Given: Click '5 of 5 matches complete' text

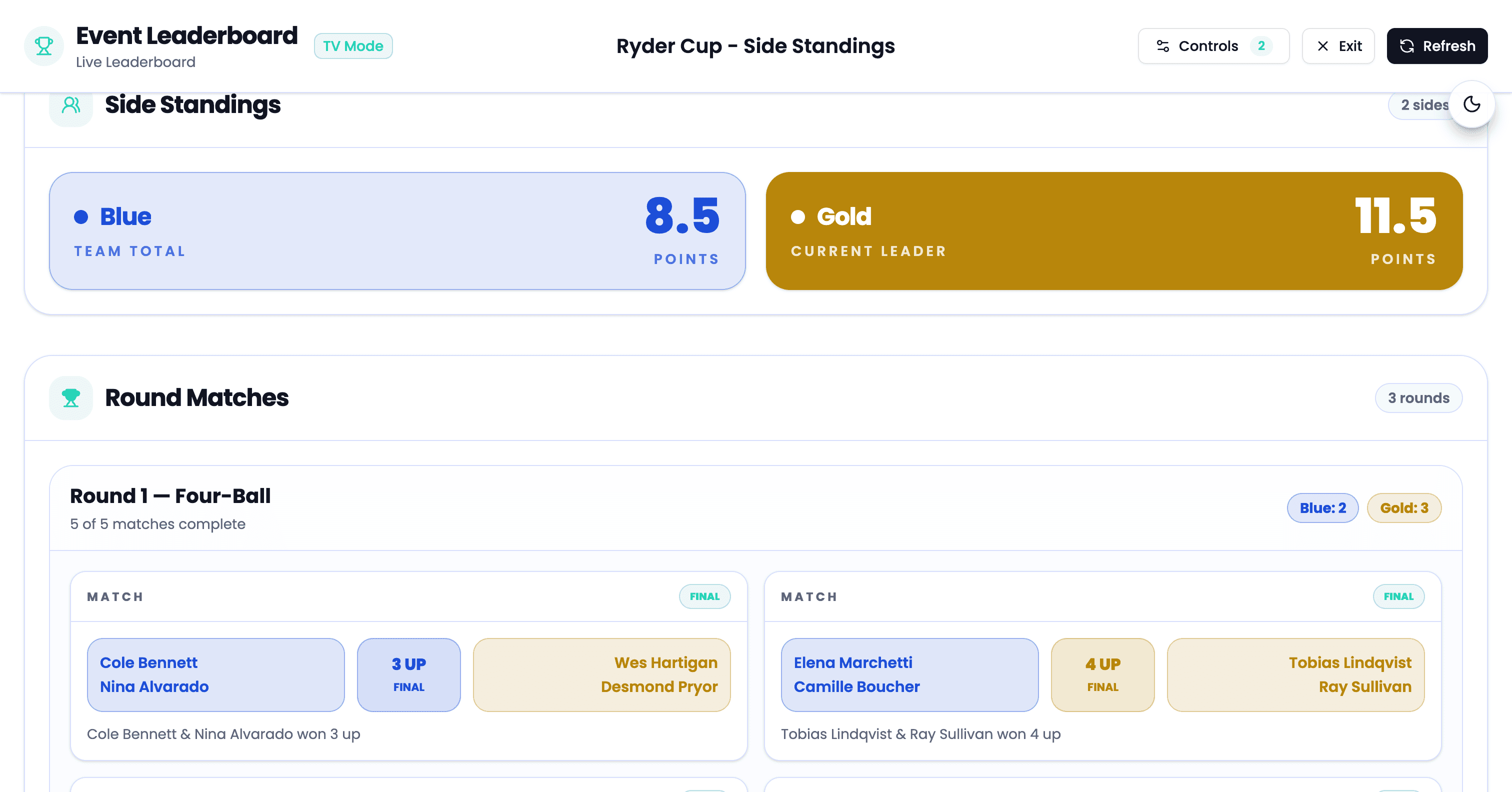Looking at the screenshot, I should pyautogui.click(x=158, y=523).
